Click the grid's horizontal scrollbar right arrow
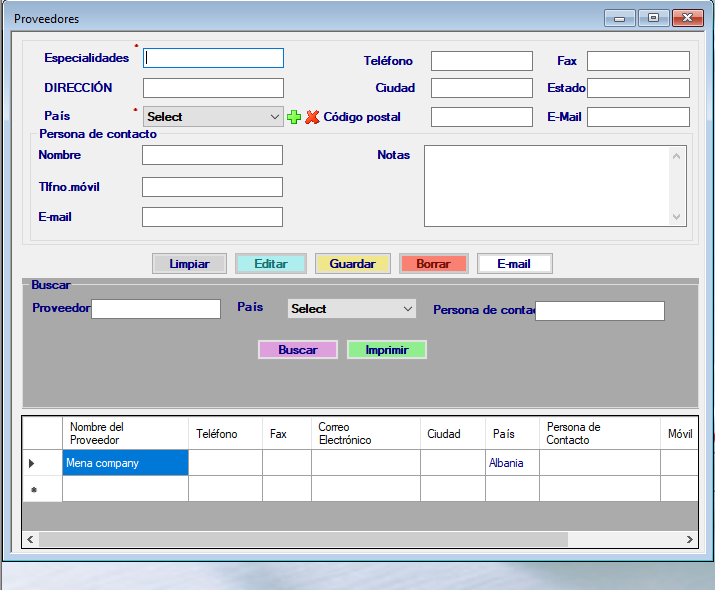This screenshot has height=590, width=715. [689, 539]
